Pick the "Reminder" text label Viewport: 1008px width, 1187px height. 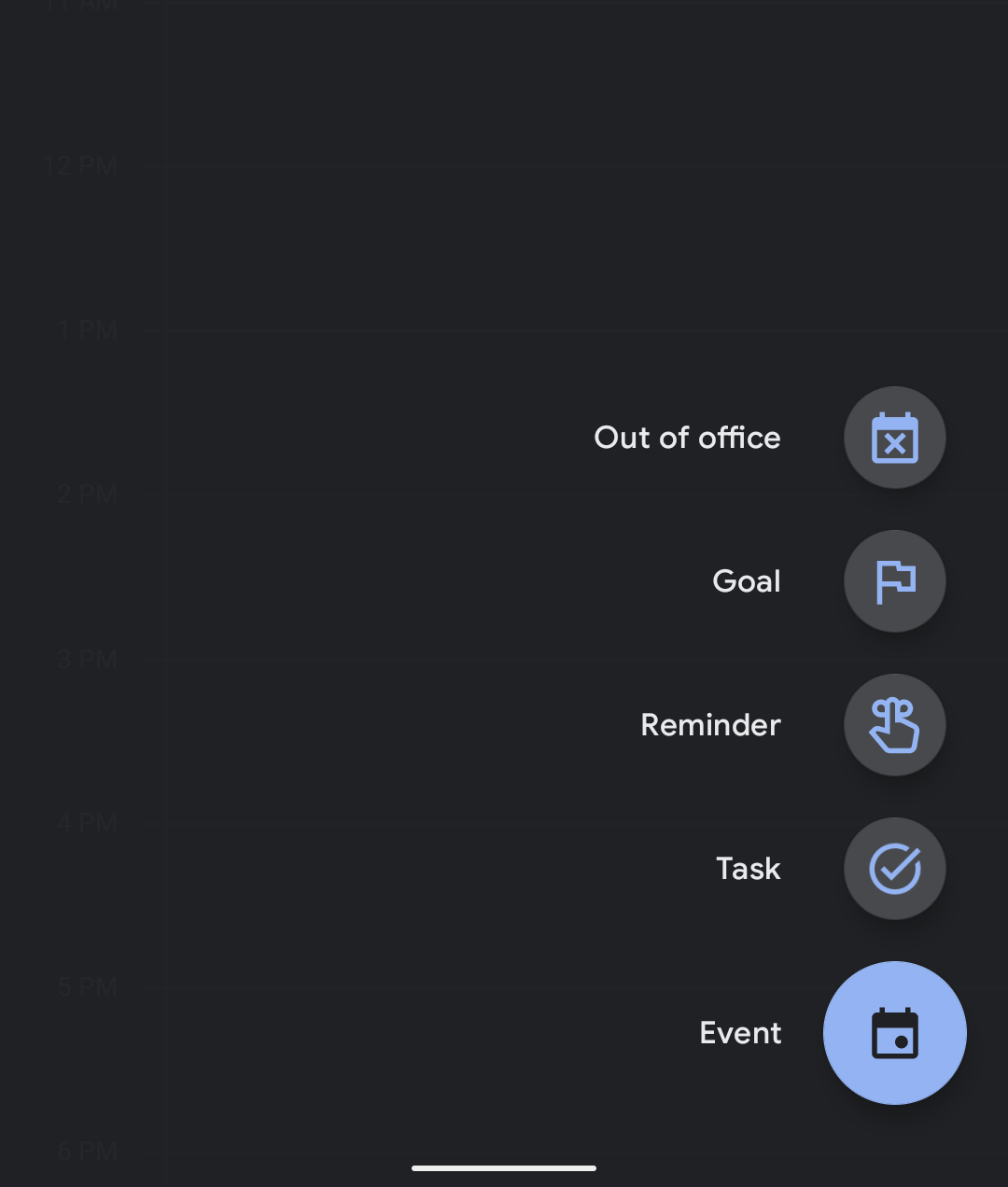[710, 725]
